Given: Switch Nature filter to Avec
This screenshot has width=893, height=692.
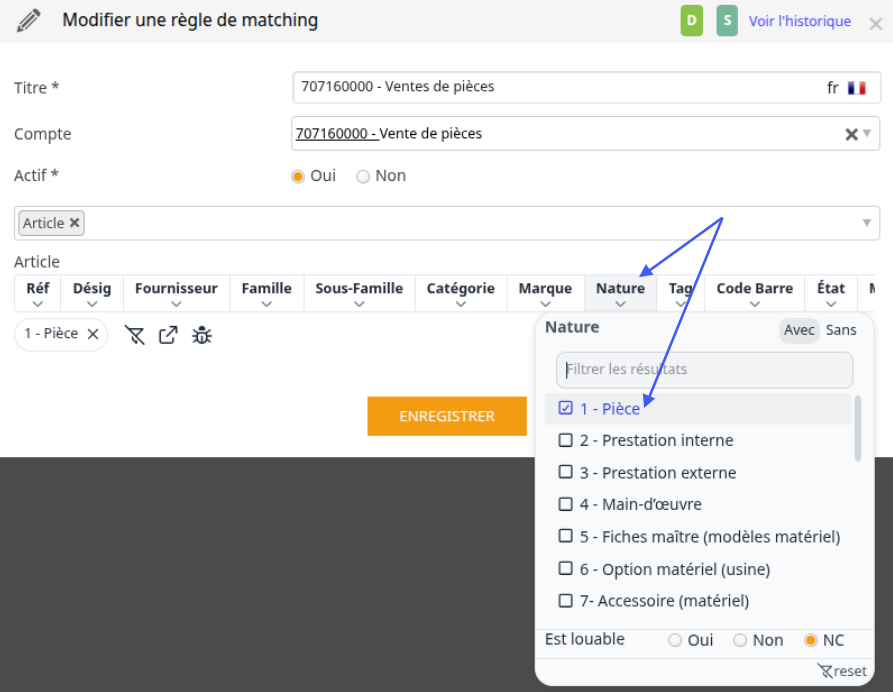Looking at the screenshot, I should (799, 330).
